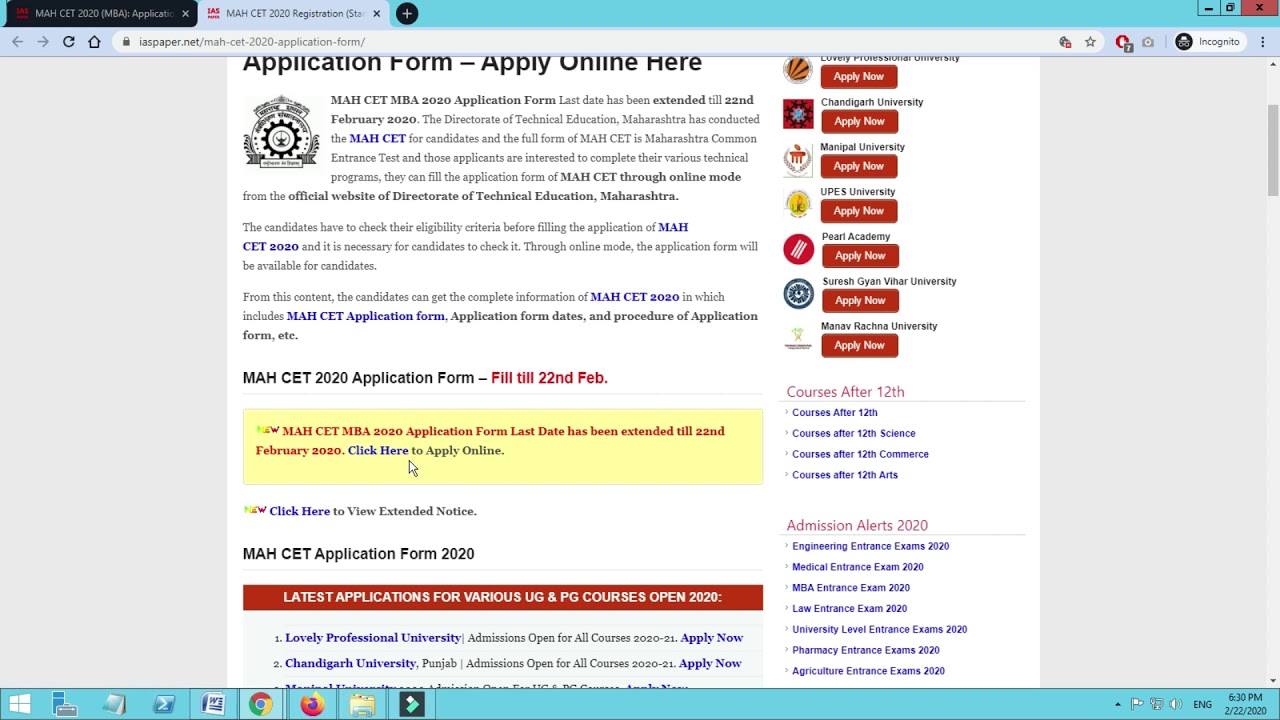The height and width of the screenshot is (720, 1280).
Task: Open Law Entrance Exam 2020 link
Action: pos(849,608)
